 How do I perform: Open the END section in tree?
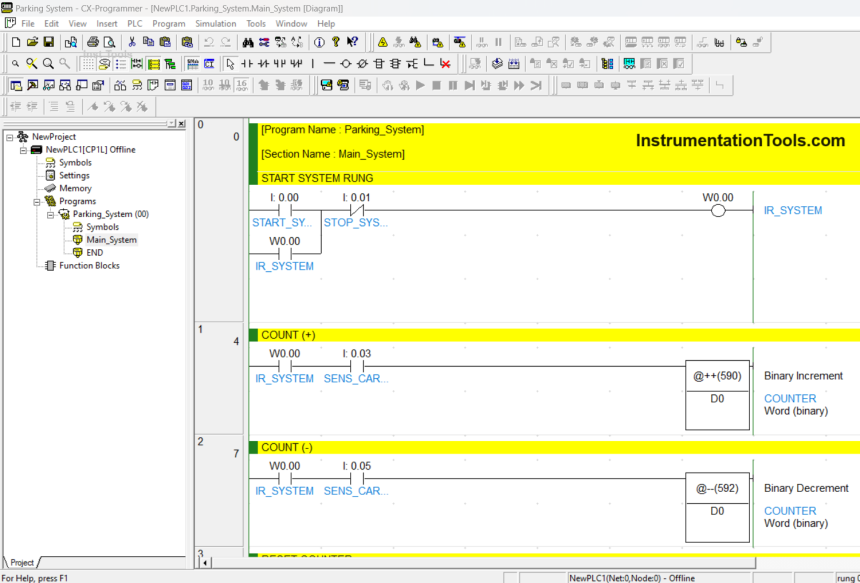pyautogui.click(x=94, y=253)
